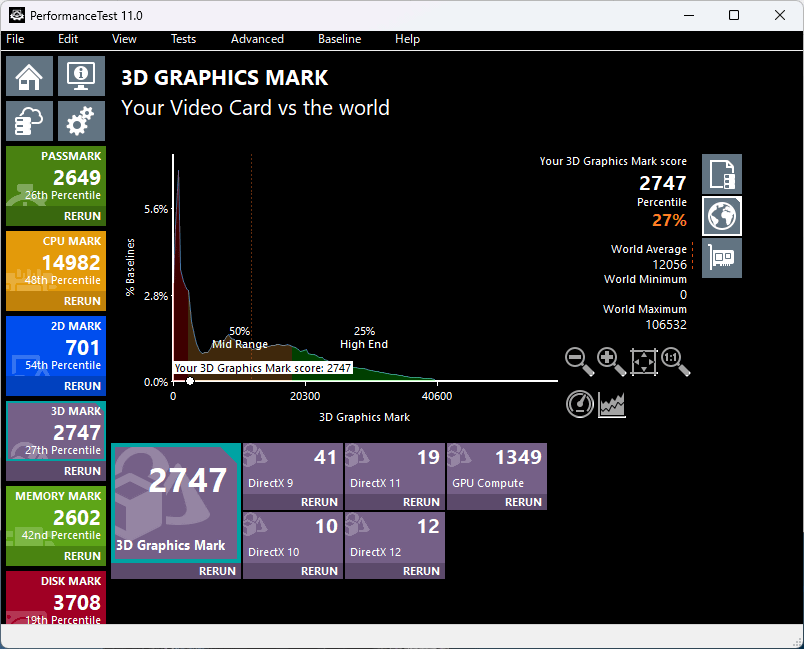Select the PassMark 2649 score tile
Viewport: 804px width, 649px height.
tap(56, 177)
